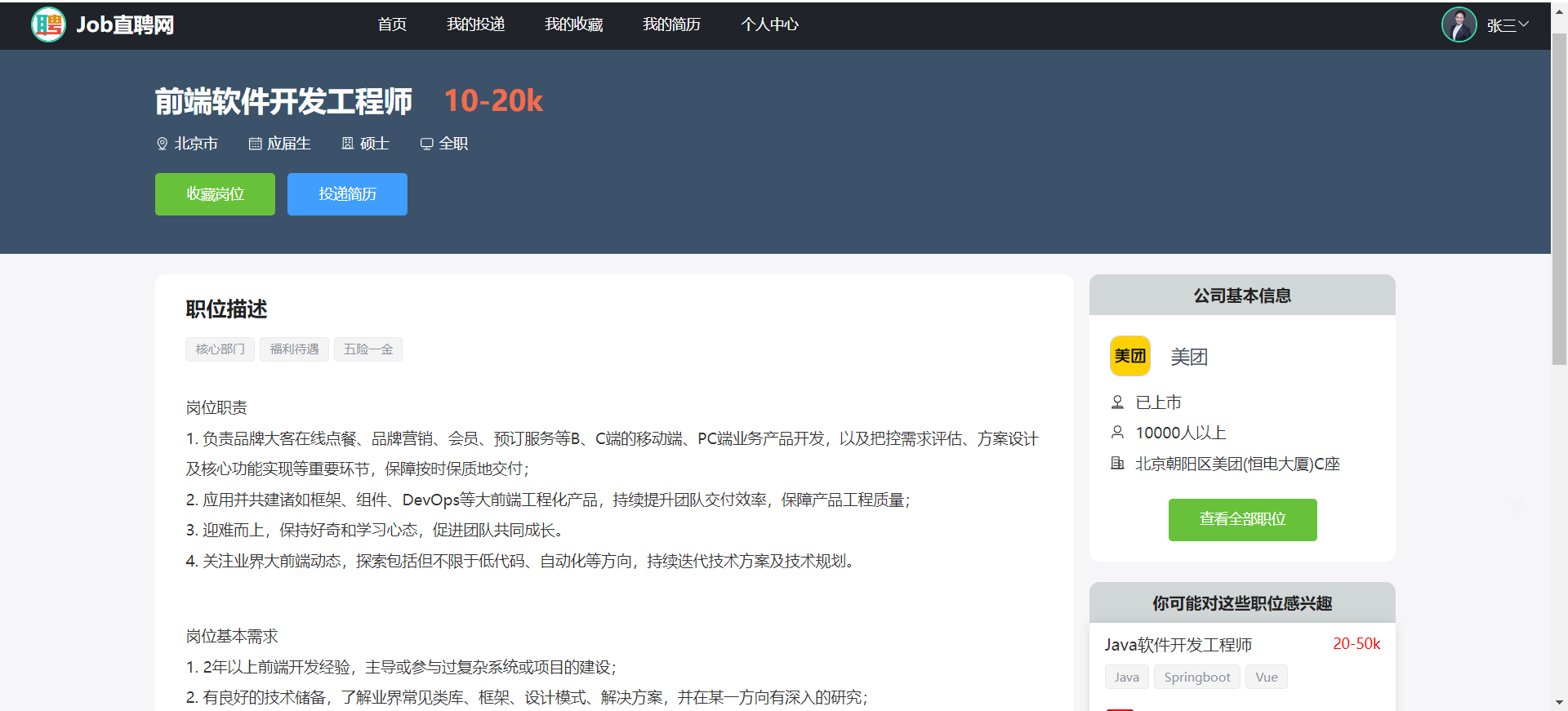Click the 你可能对这些职位感兴趣 header
This screenshot has height=711, width=1568.
pyautogui.click(x=1242, y=603)
